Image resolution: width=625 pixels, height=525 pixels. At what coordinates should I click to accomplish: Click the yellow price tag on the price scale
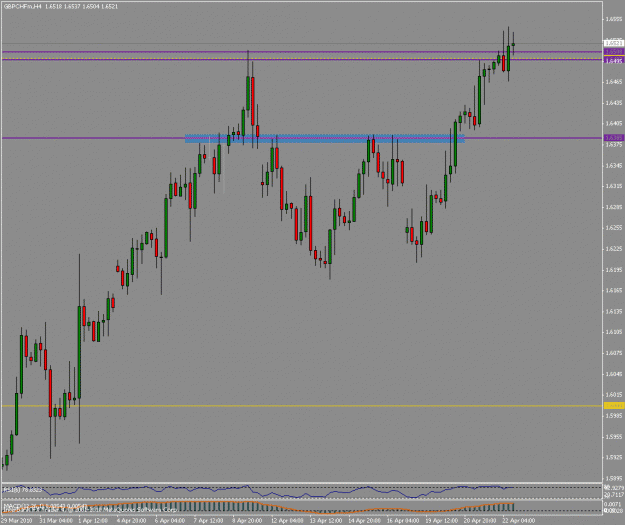[x=614, y=406]
